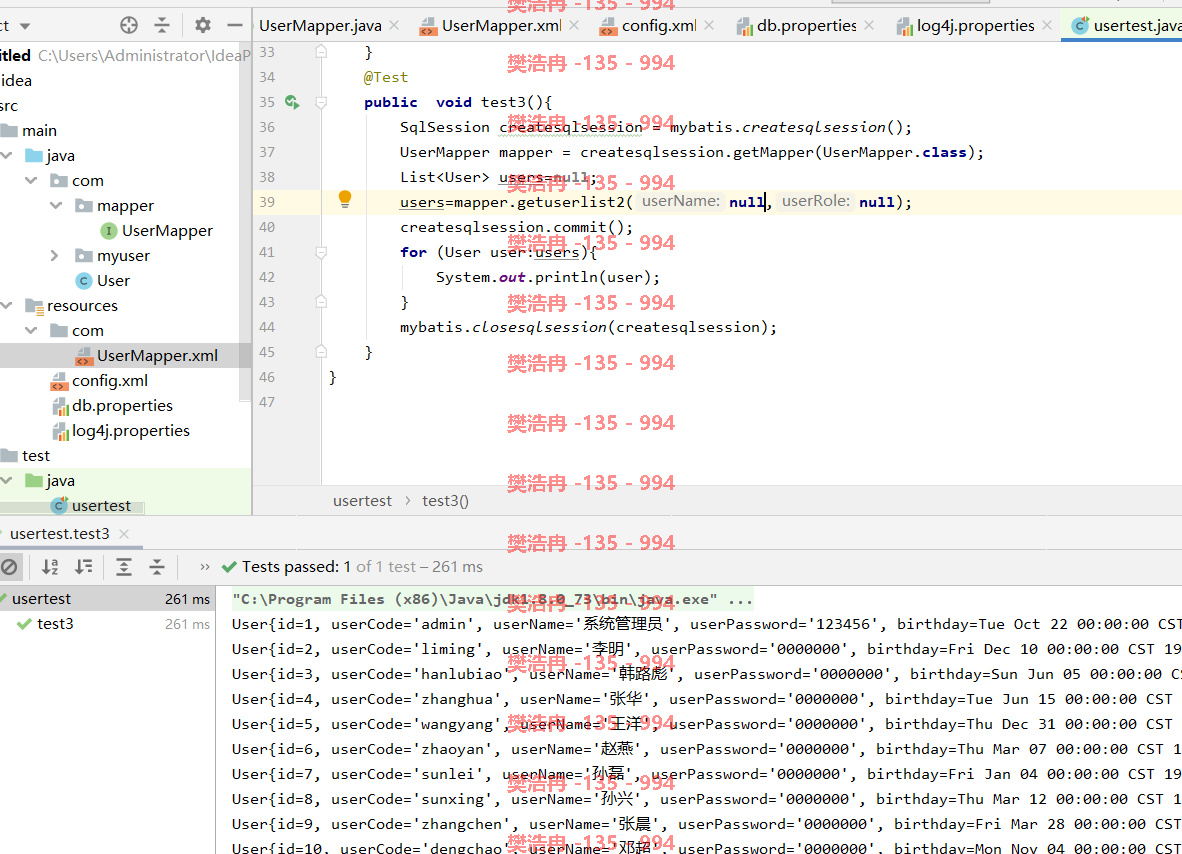Fold the for loop at line 41
Viewport: 1182px width, 854px height.
[x=321, y=253]
